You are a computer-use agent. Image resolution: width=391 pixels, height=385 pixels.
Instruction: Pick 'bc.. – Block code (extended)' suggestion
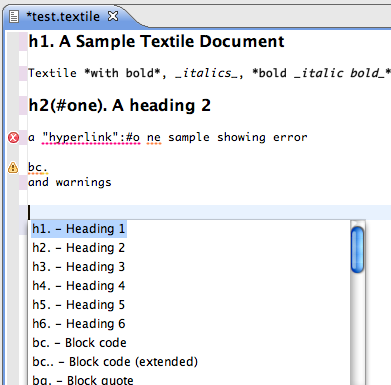(115, 362)
